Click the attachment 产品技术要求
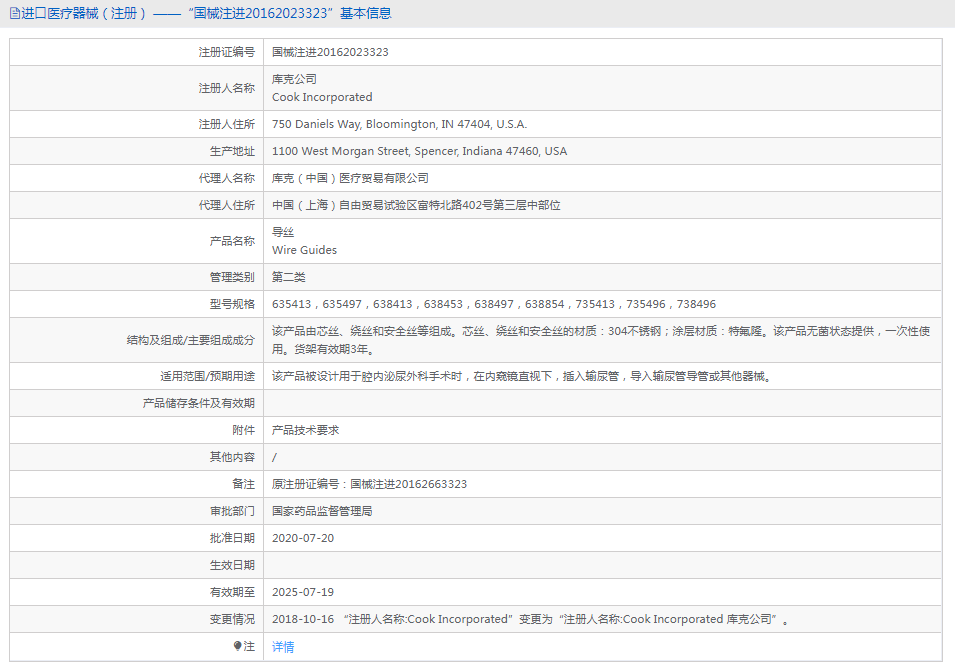Screen dimensions: 955x670 [305, 430]
